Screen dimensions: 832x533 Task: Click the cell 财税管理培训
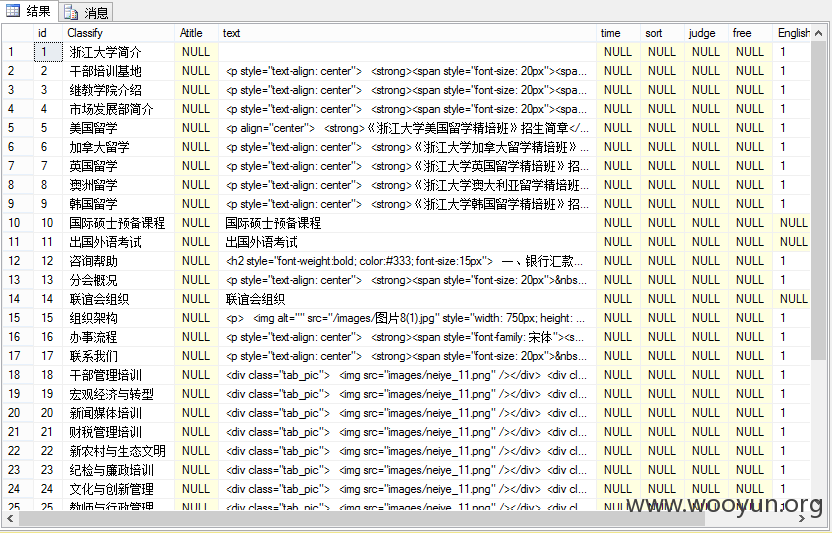[118, 432]
